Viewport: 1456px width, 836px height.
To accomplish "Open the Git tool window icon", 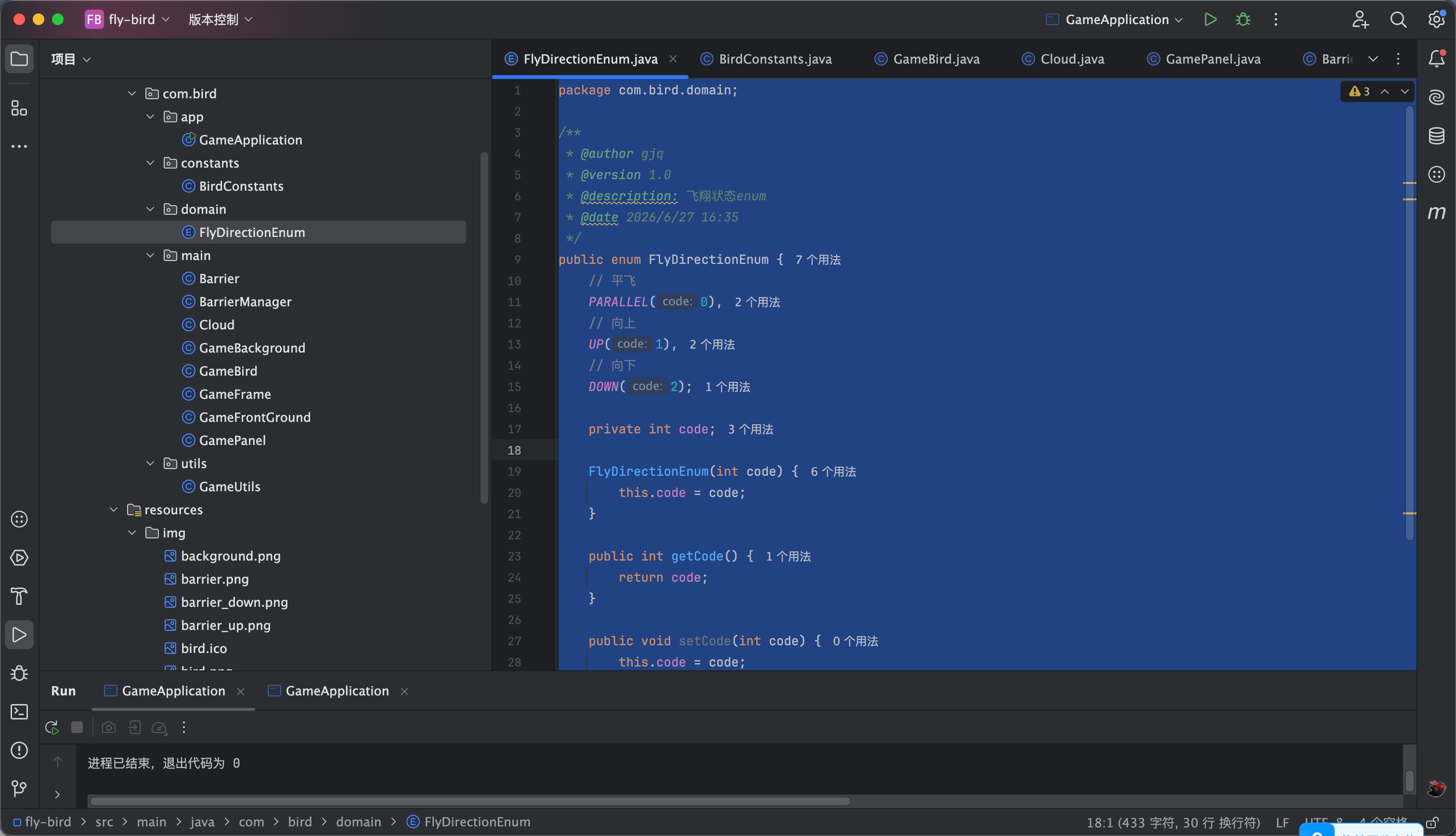I will (x=20, y=788).
